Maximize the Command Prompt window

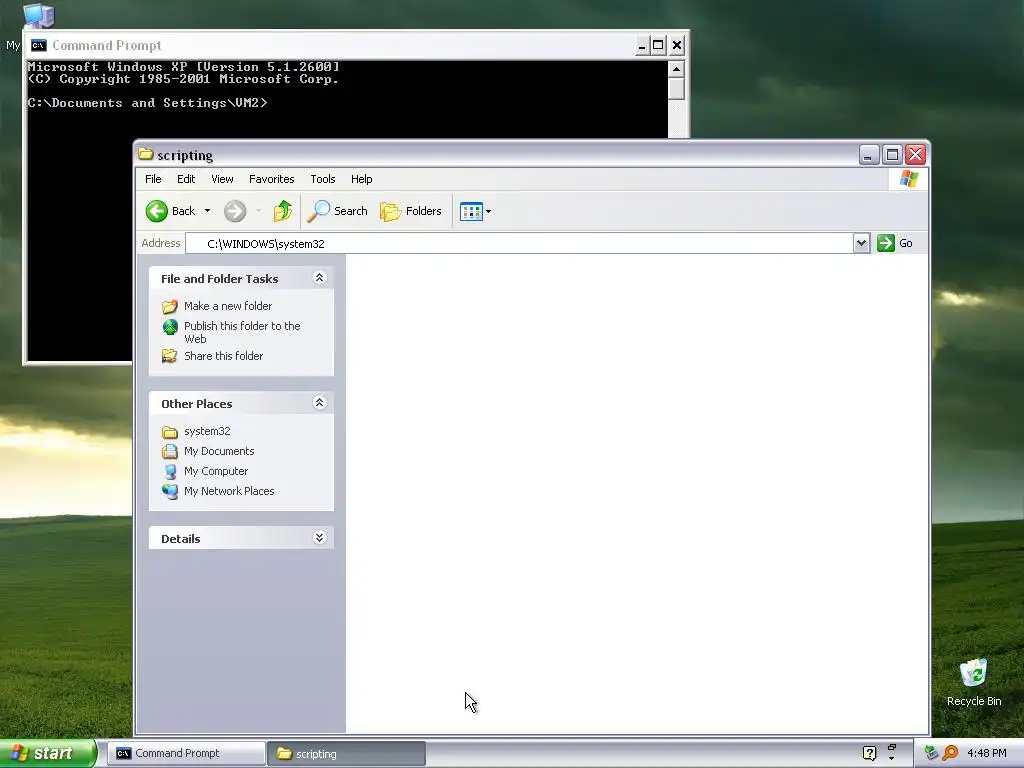click(658, 45)
